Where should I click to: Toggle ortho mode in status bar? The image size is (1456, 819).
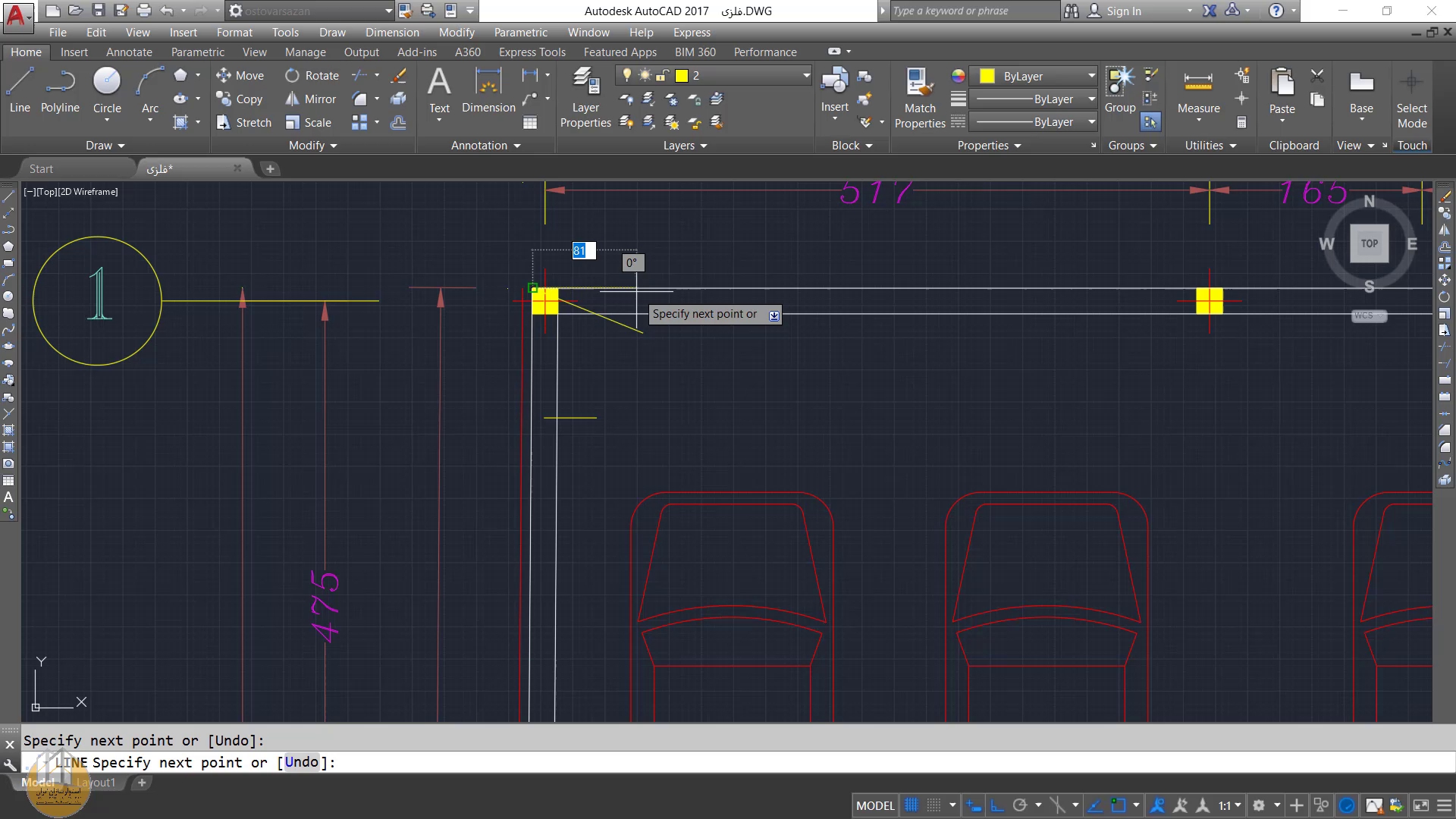(997, 805)
